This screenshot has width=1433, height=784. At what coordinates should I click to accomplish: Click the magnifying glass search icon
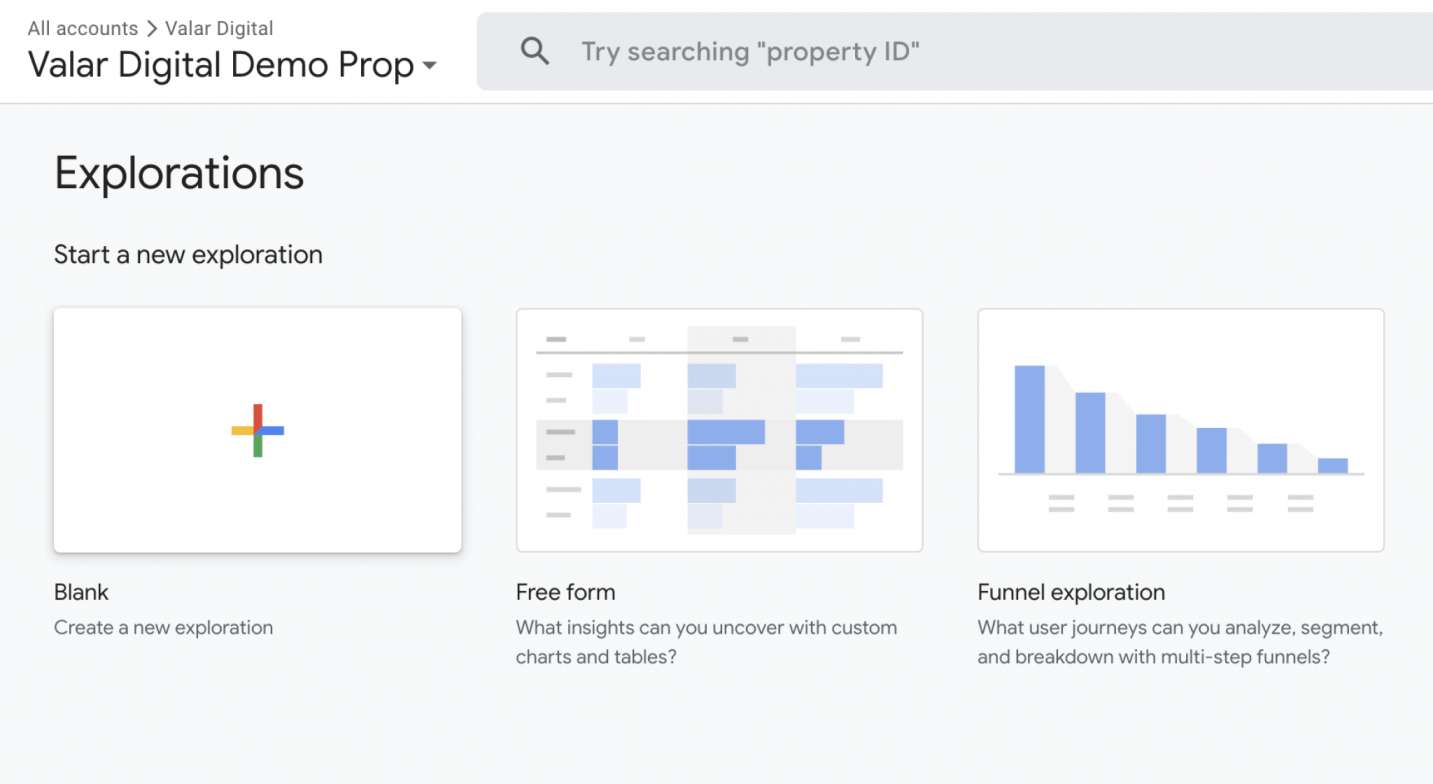pos(535,51)
